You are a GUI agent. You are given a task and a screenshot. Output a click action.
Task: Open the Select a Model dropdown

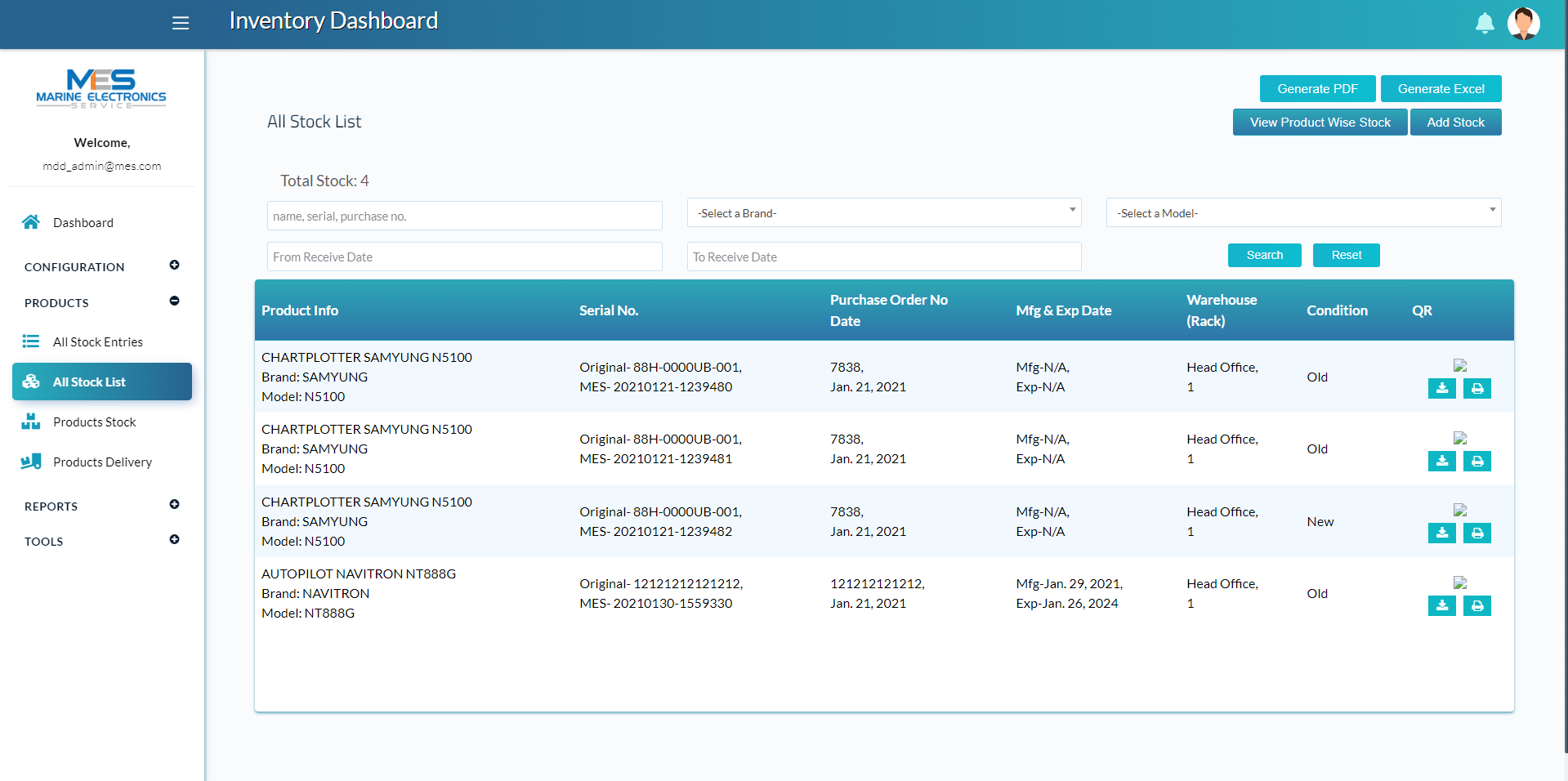click(x=1303, y=212)
